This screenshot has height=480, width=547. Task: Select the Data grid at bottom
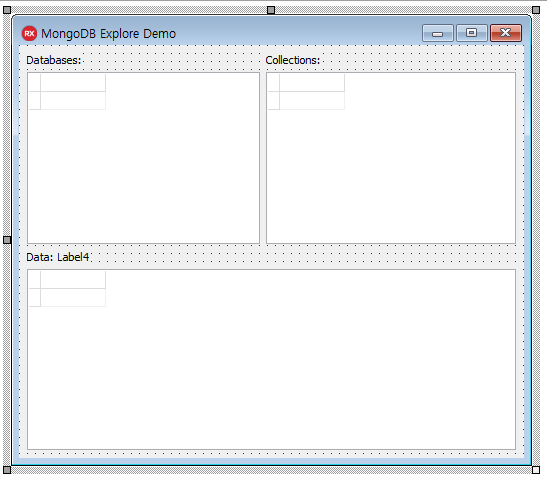pyautogui.click(x=271, y=359)
